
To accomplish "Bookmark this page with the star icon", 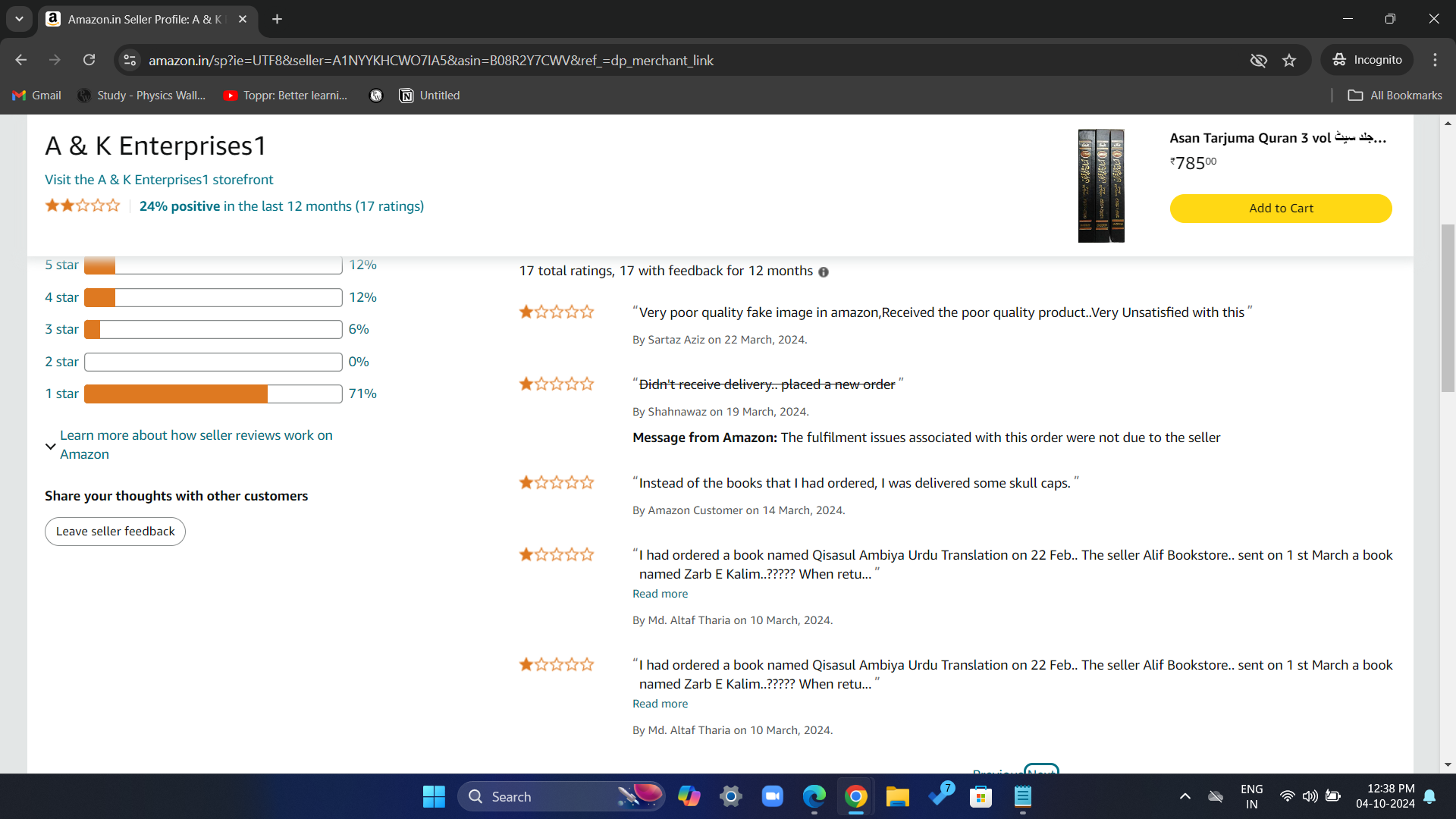I will click(1289, 60).
